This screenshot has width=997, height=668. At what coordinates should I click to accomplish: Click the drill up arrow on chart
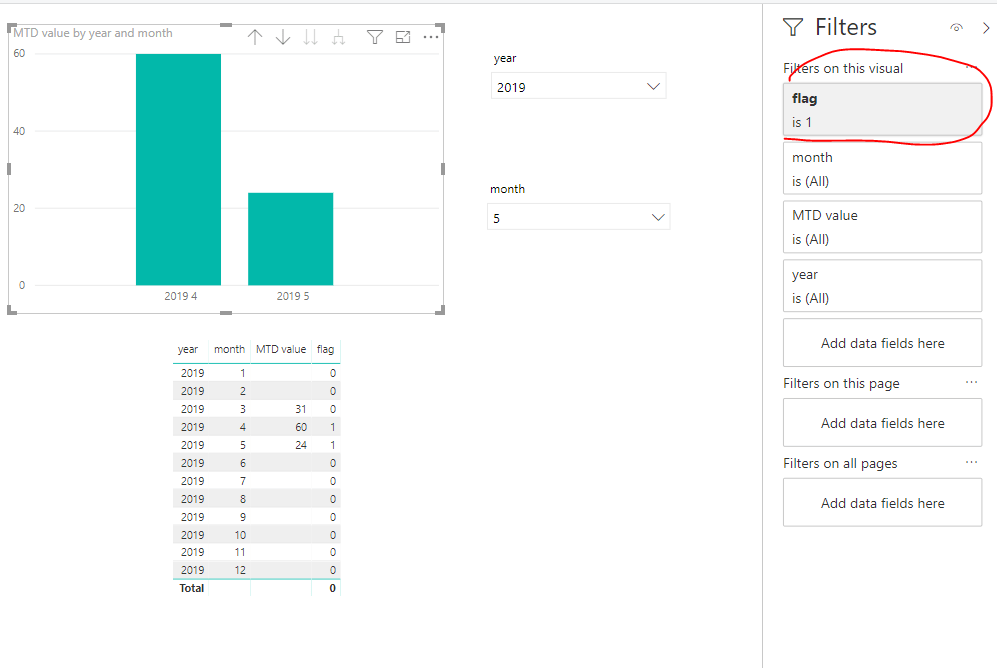[255, 37]
